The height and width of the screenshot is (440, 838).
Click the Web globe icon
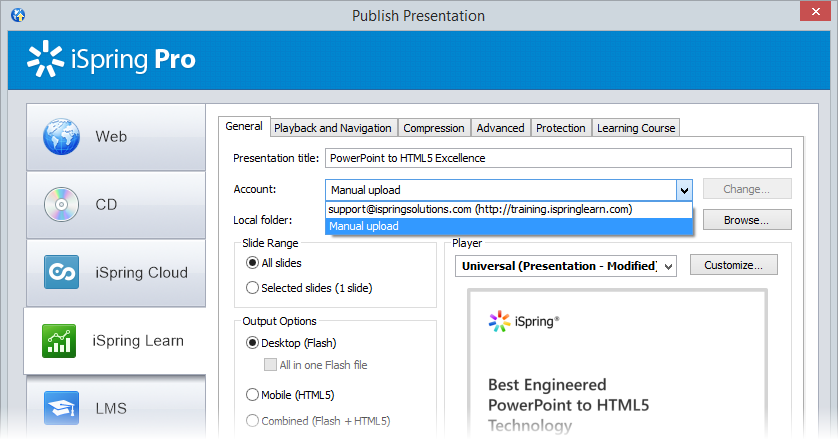tap(61, 137)
